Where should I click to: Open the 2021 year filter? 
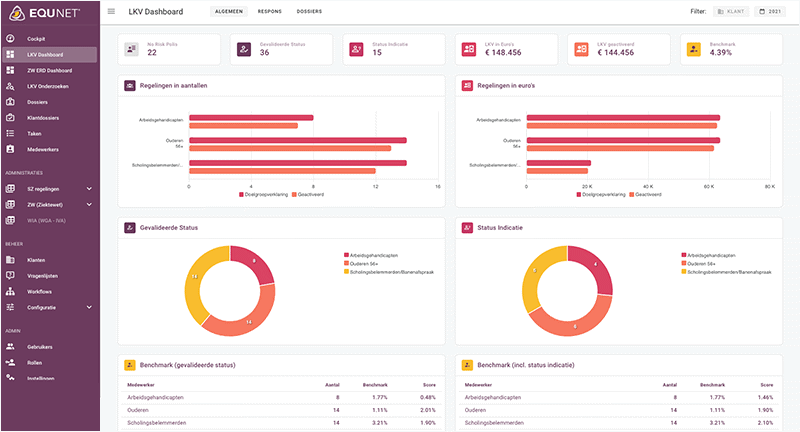coord(770,11)
